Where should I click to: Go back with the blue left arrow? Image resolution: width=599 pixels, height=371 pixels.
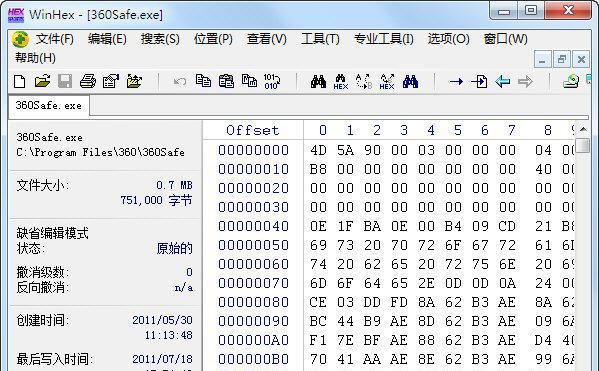click(502, 81)
